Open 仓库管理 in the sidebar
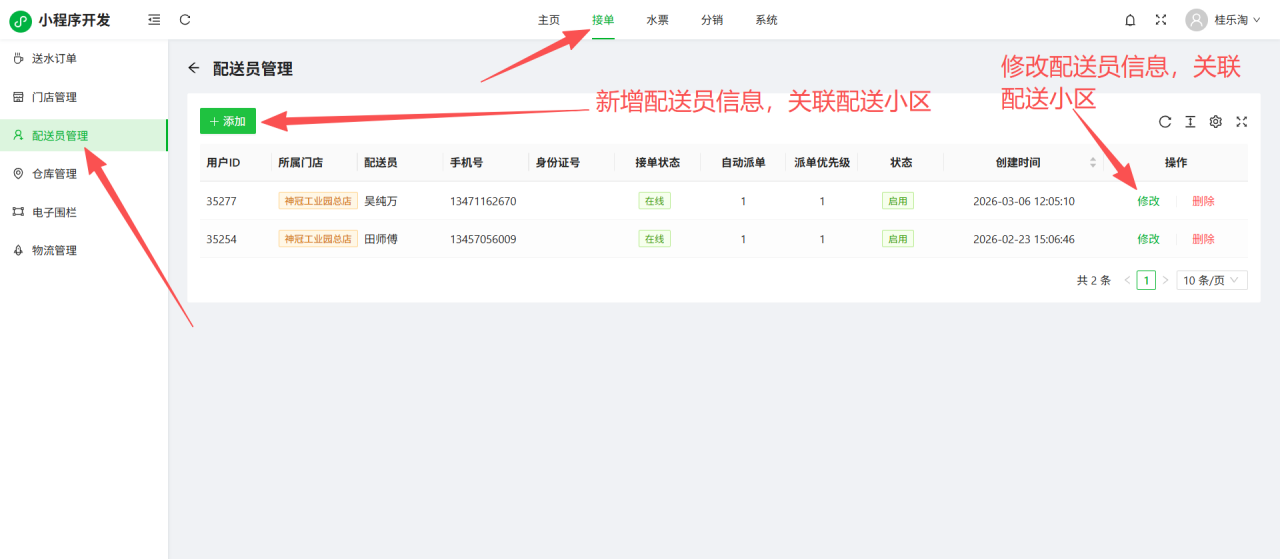 [54, 174]
